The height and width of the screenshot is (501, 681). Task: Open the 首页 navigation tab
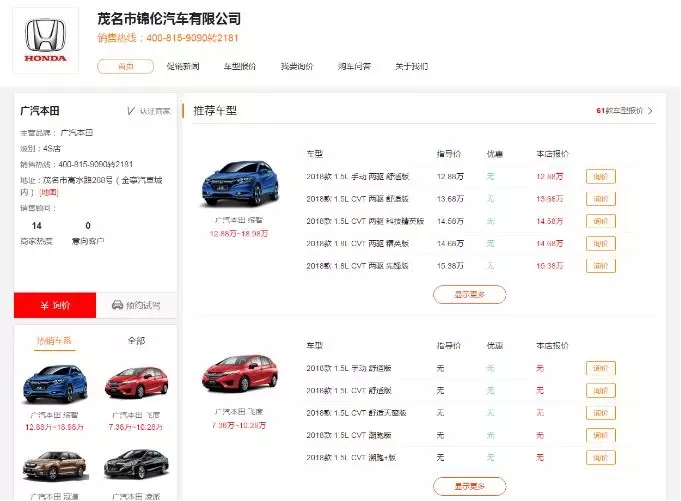[126, 66]
